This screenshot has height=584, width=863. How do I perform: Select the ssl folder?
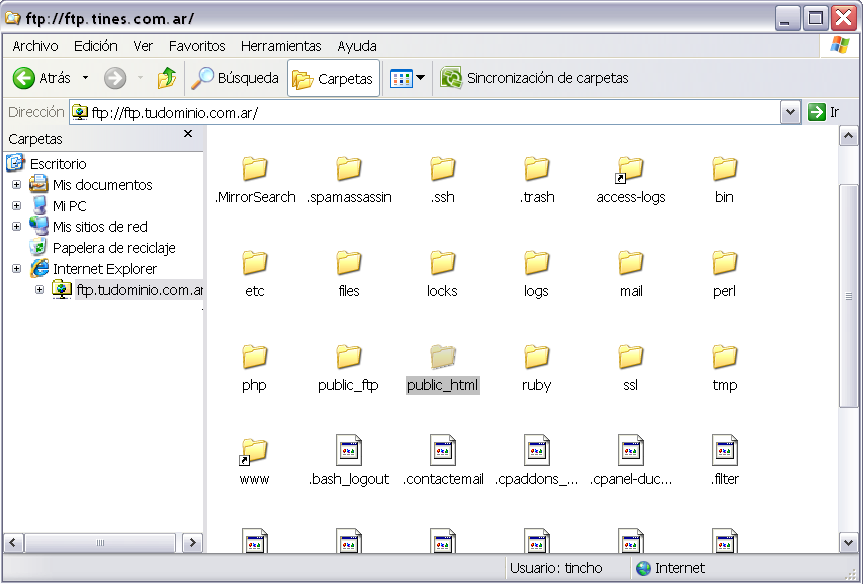[x=631, y=368]
